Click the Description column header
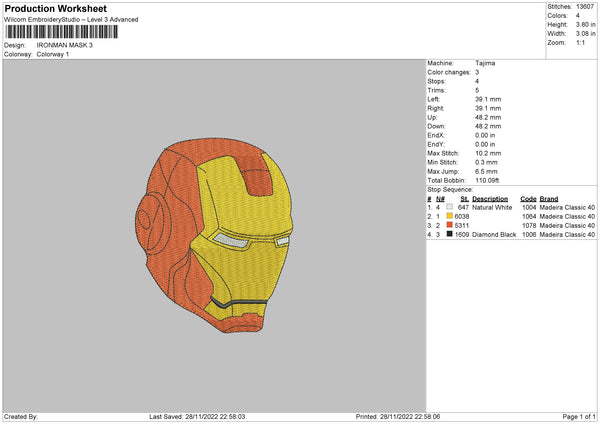Image resolution: width=600 pixels, height=424 pixels. (490, 199)
